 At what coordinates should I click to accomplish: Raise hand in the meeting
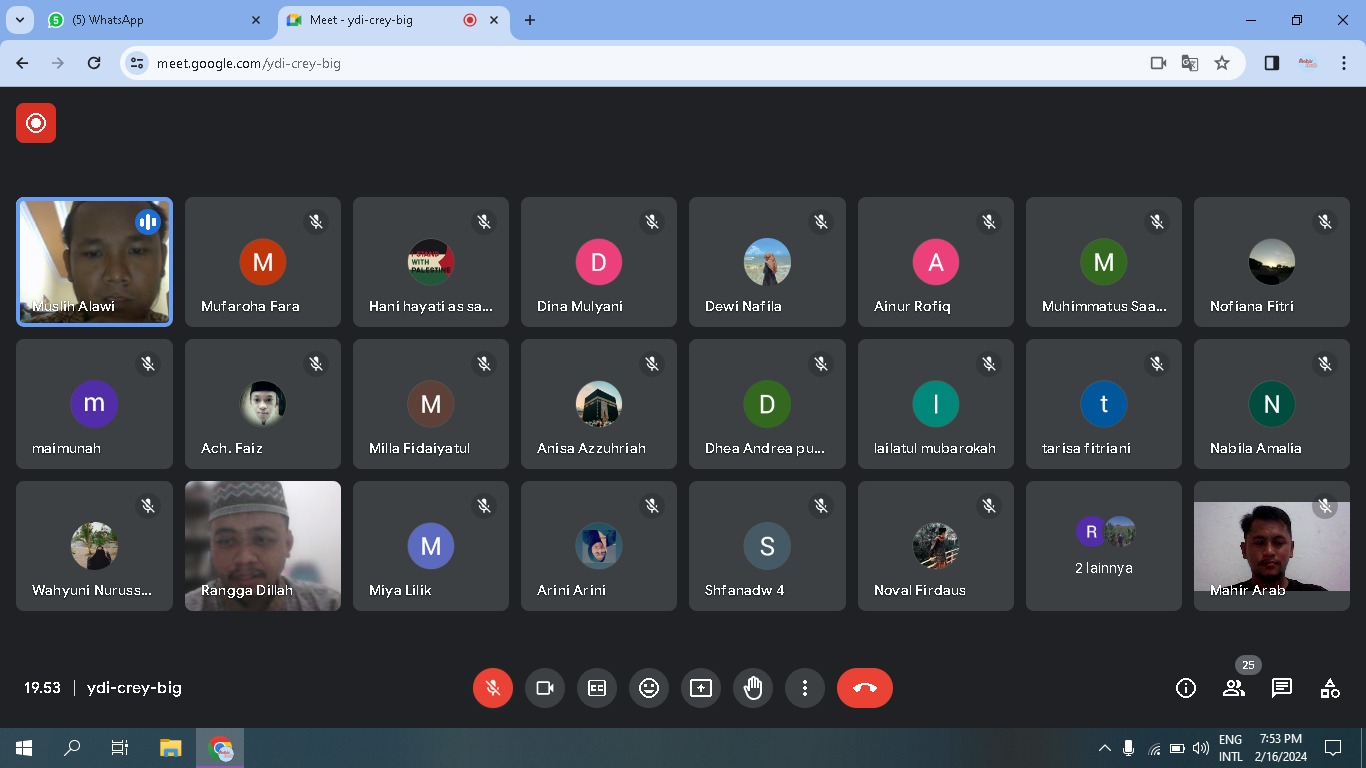click(753, 688)
